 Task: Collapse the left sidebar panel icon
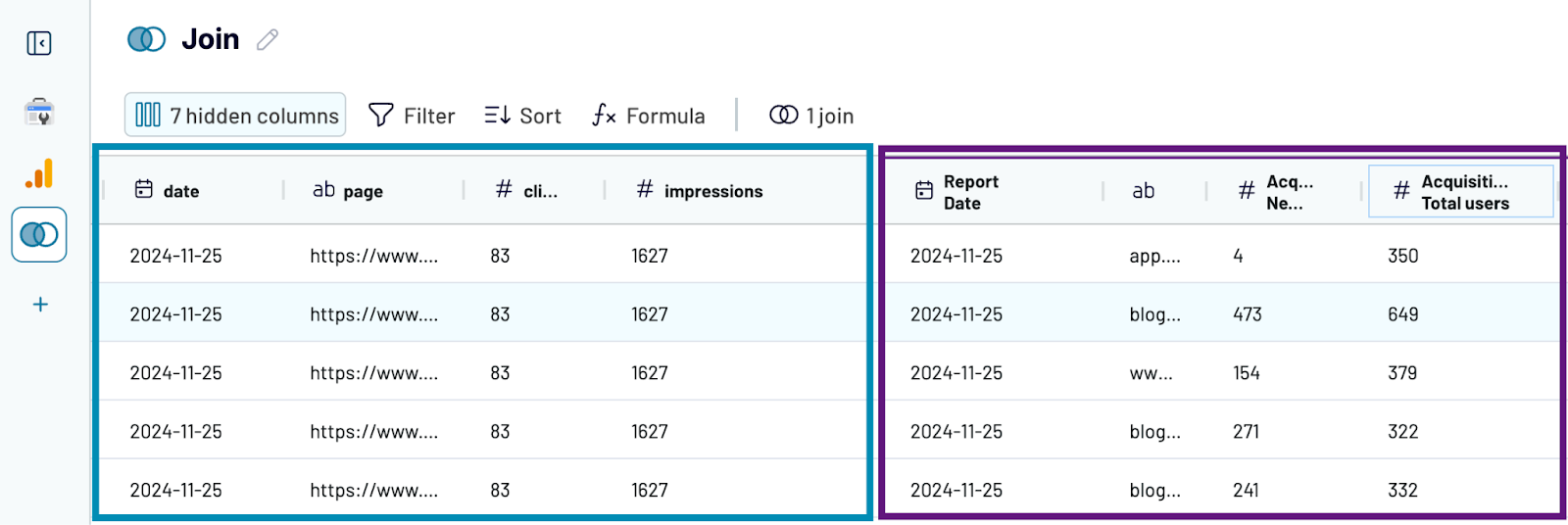click(39, 43)
